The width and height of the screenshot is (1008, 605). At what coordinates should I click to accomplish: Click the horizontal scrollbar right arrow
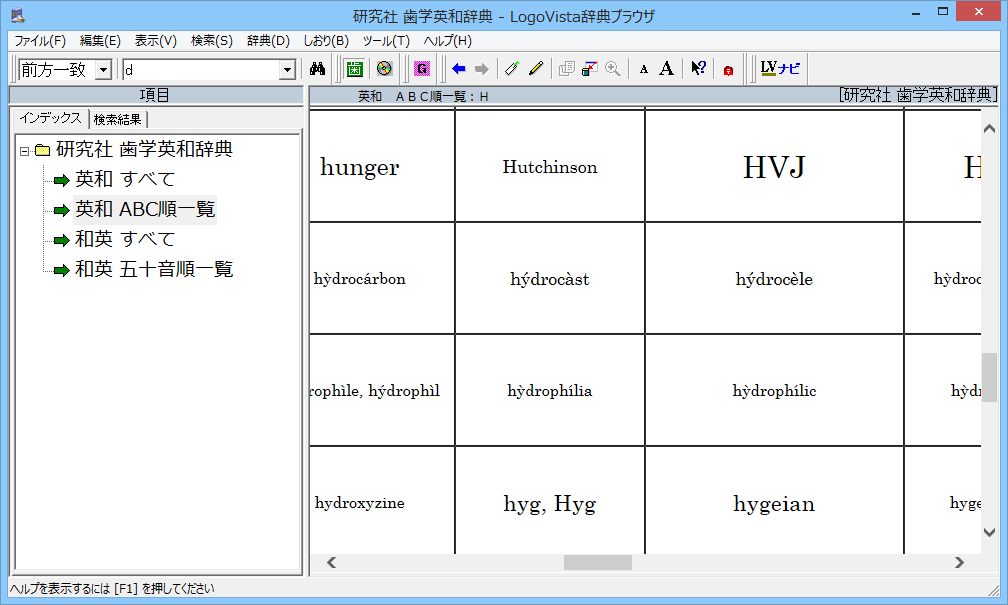(959, 563)
